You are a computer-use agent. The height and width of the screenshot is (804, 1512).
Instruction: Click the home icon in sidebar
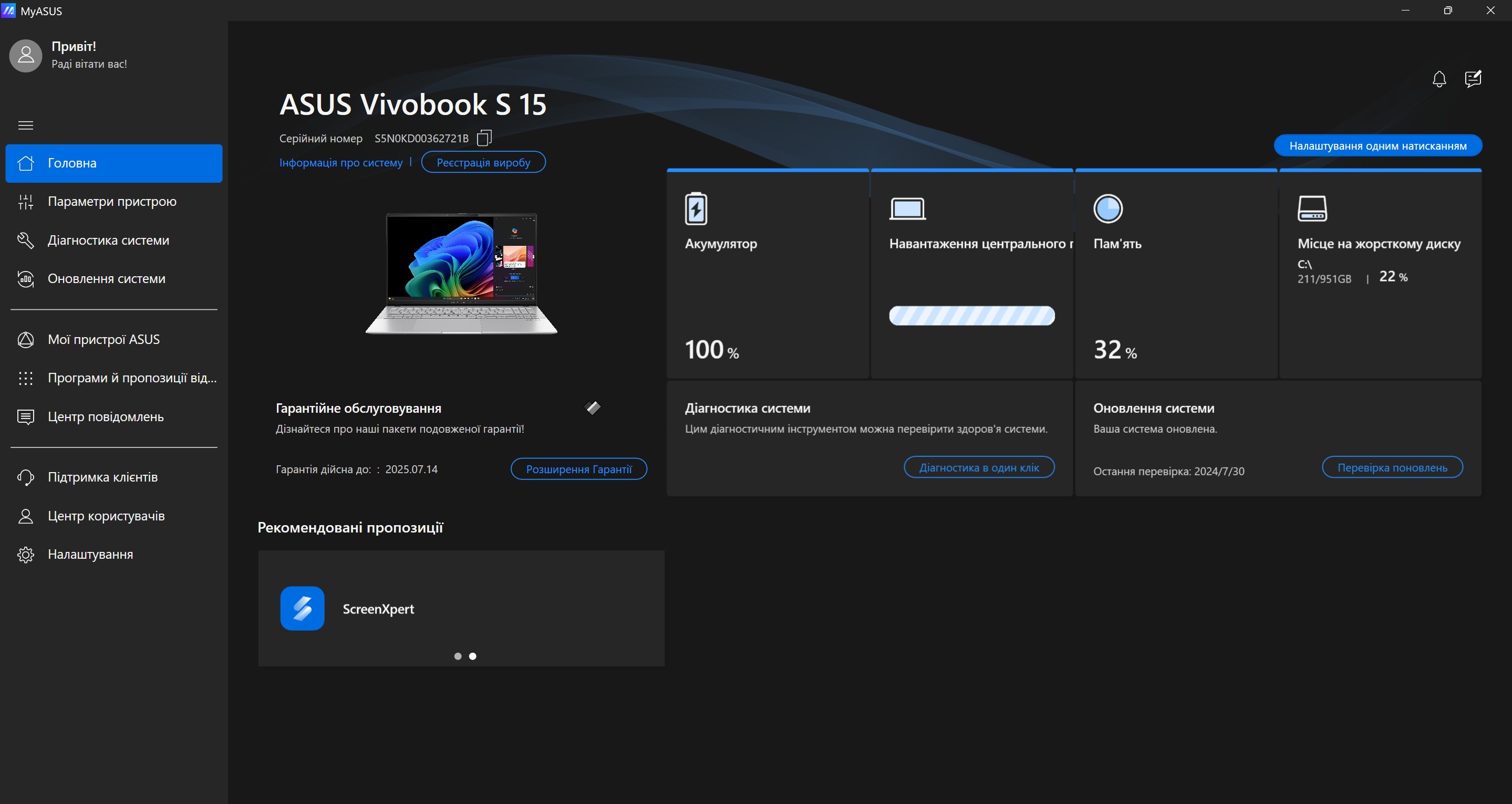26,163
